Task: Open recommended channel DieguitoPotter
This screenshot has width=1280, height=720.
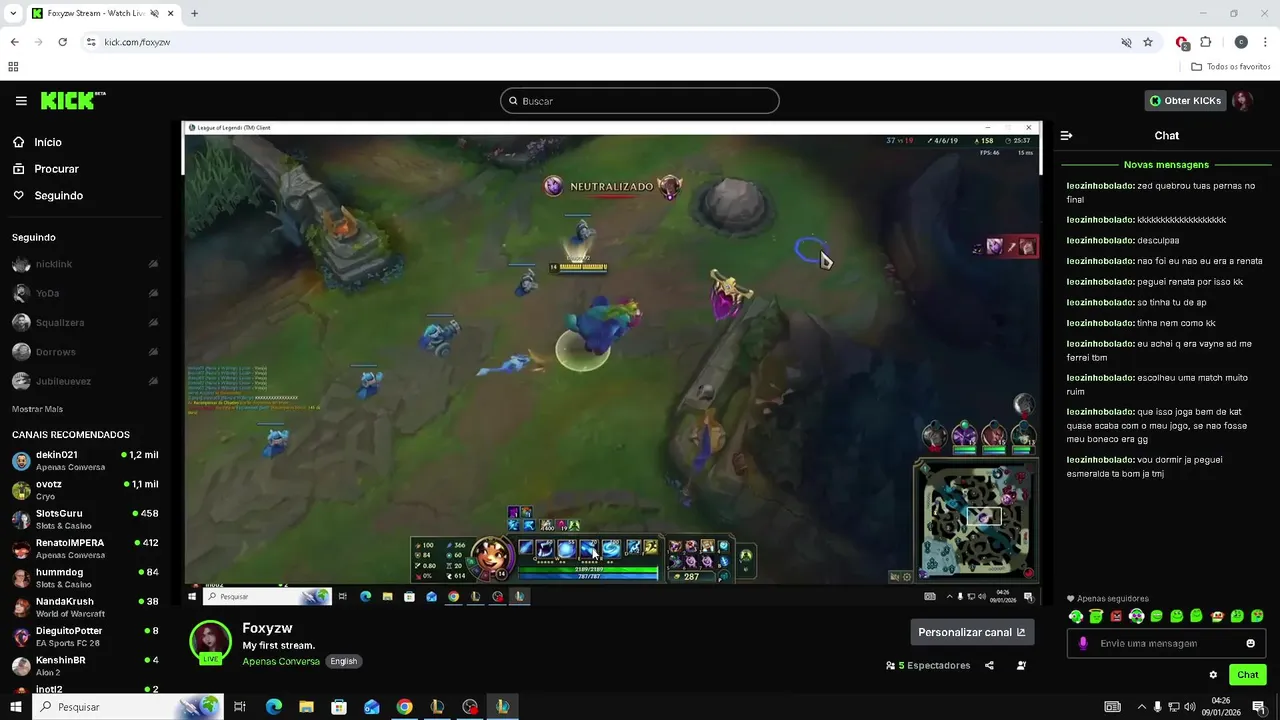Action: (x=84, y=636)
